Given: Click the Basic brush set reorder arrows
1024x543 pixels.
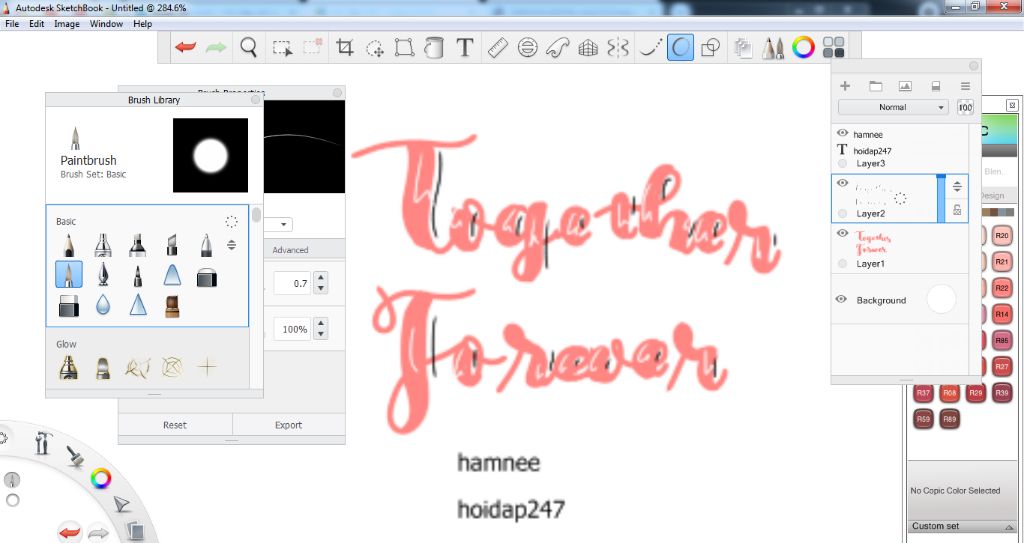Looking at the screenshot, I should tap(231, 246).
